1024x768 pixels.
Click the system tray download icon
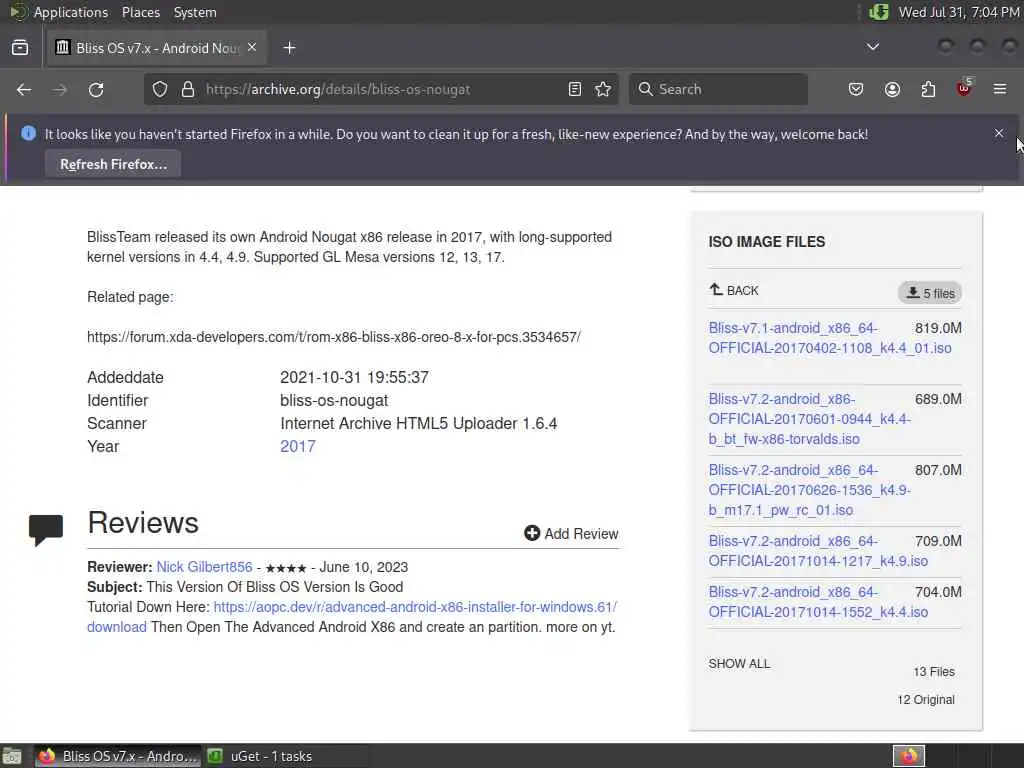(879, 12)
